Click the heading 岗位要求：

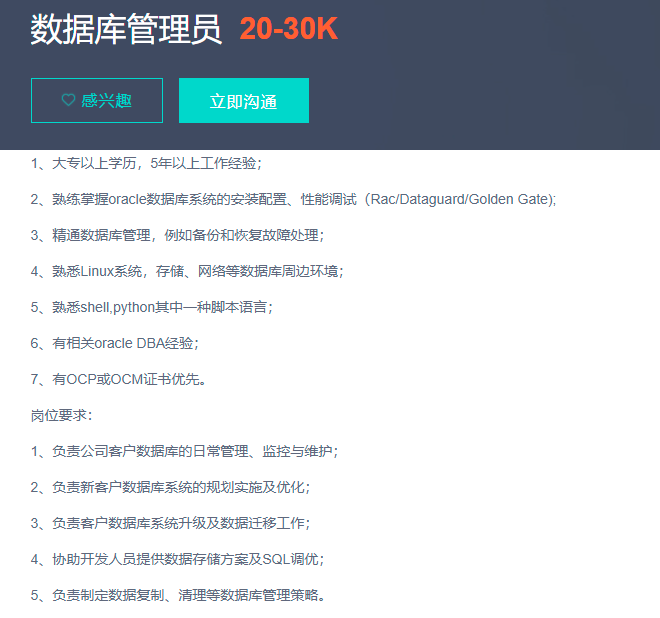[x=61, y=416]
